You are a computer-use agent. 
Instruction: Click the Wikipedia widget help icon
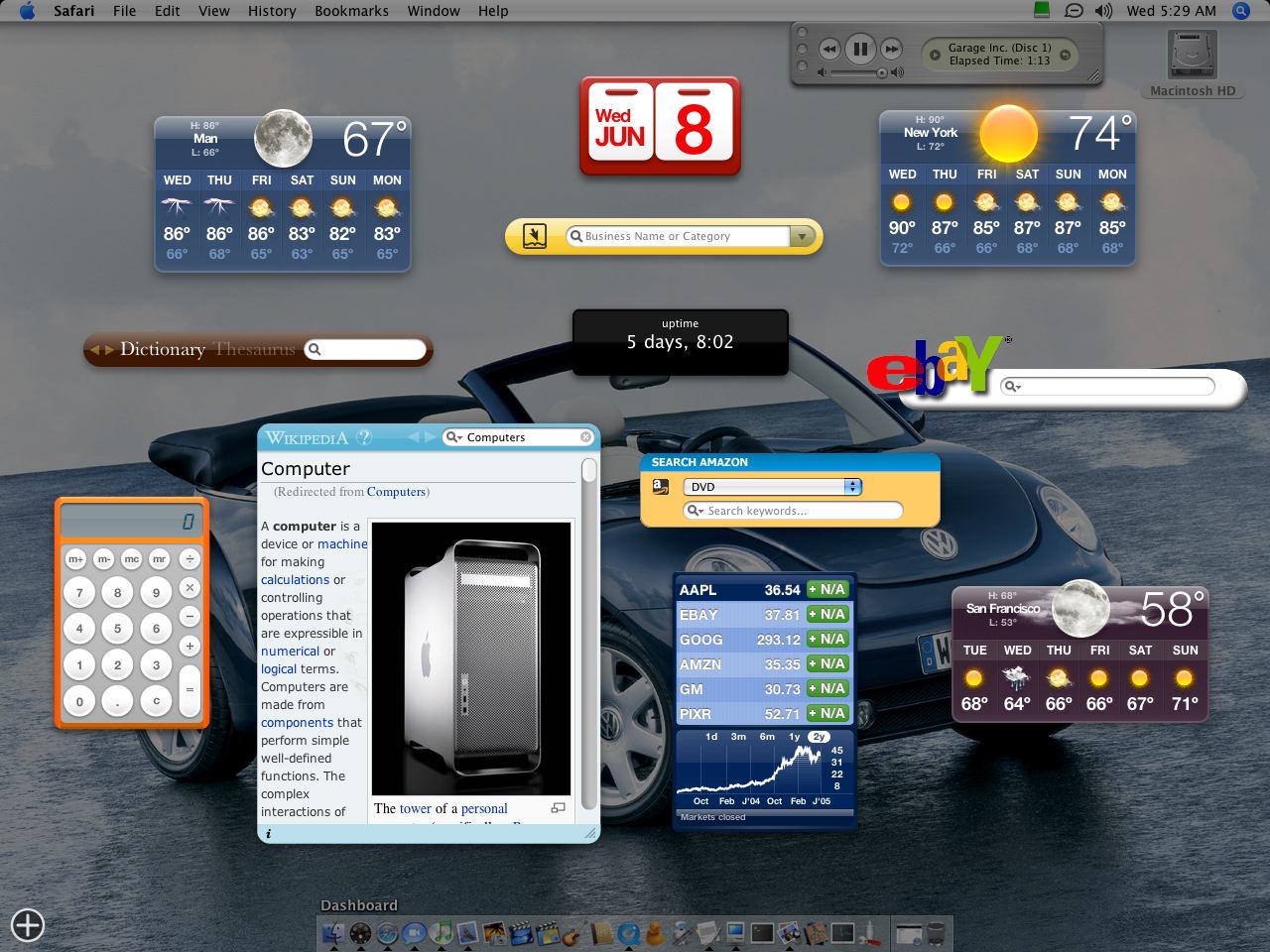coord(364,437)
